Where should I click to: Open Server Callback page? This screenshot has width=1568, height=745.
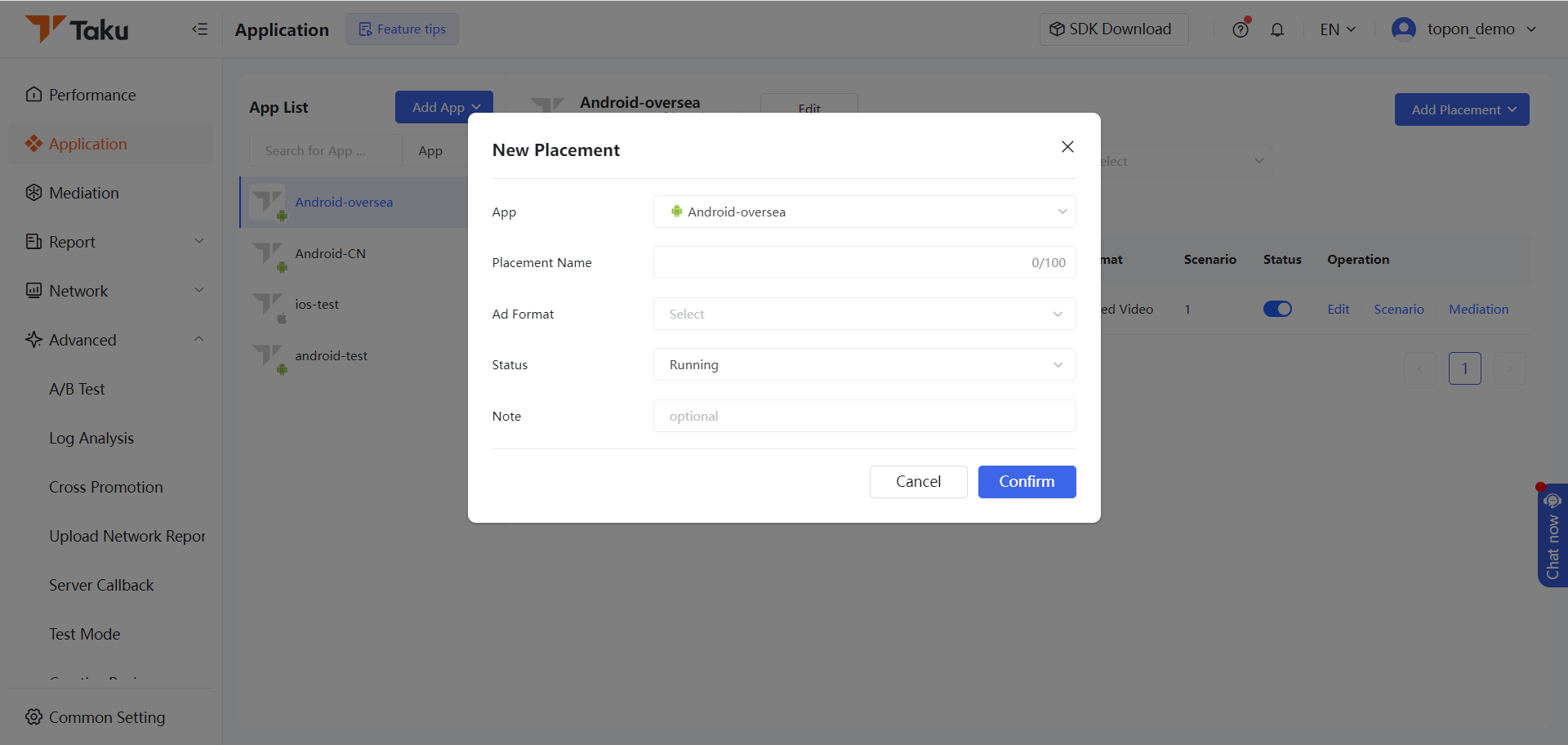tap(101, 585)
